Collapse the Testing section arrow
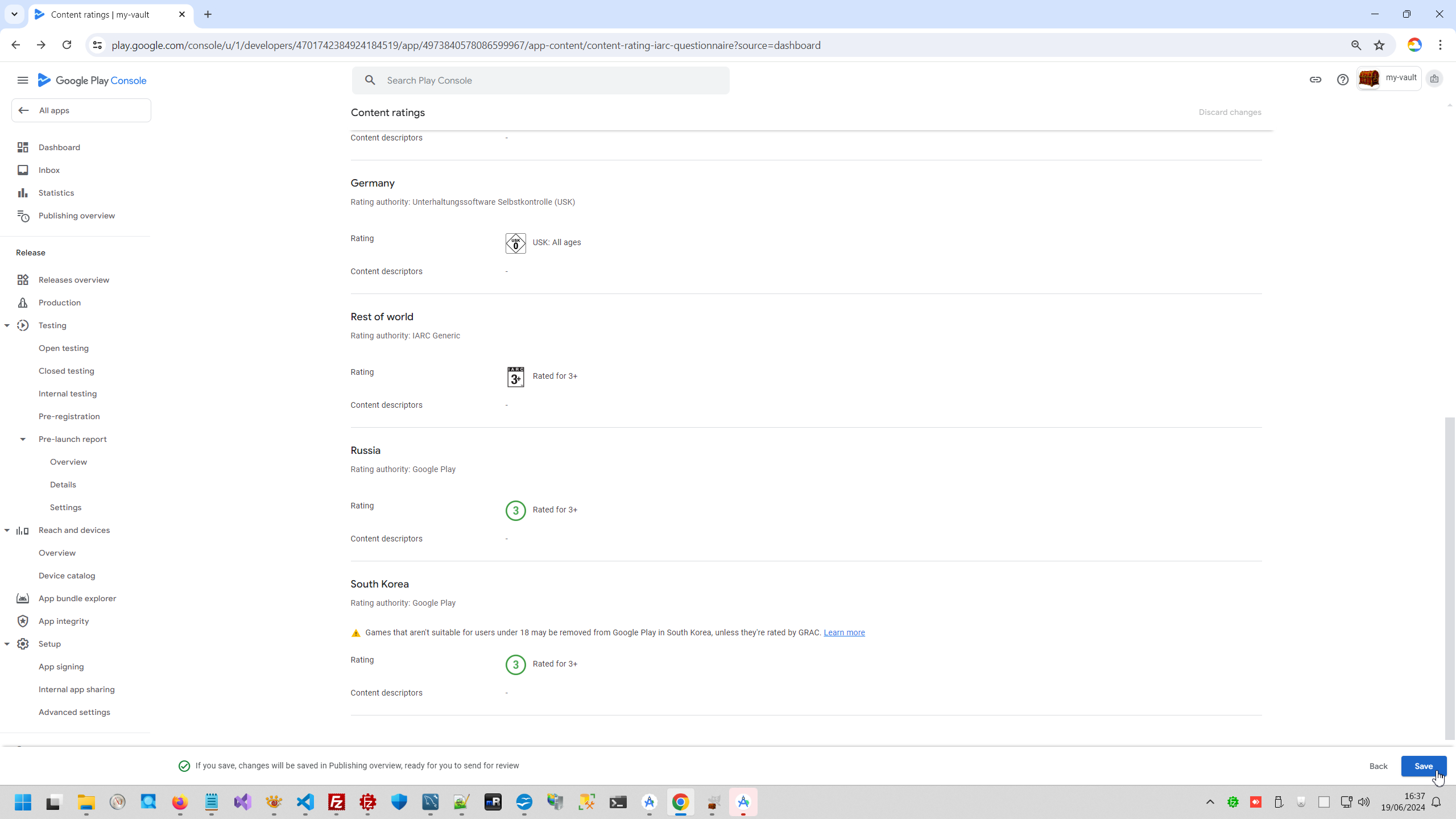1456x819 pixels. 7,325
